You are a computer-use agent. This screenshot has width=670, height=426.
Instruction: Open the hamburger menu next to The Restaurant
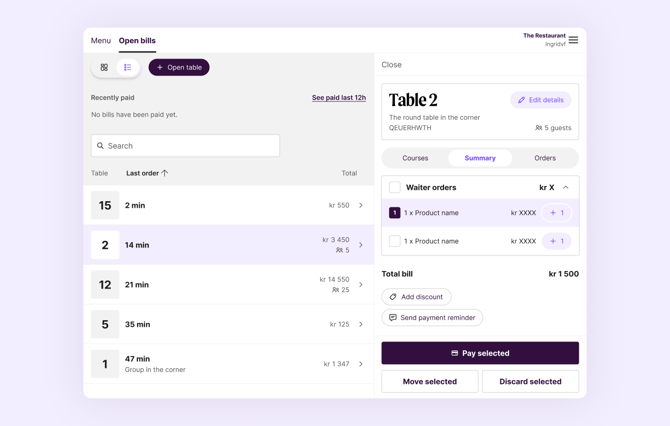point(573,40)
